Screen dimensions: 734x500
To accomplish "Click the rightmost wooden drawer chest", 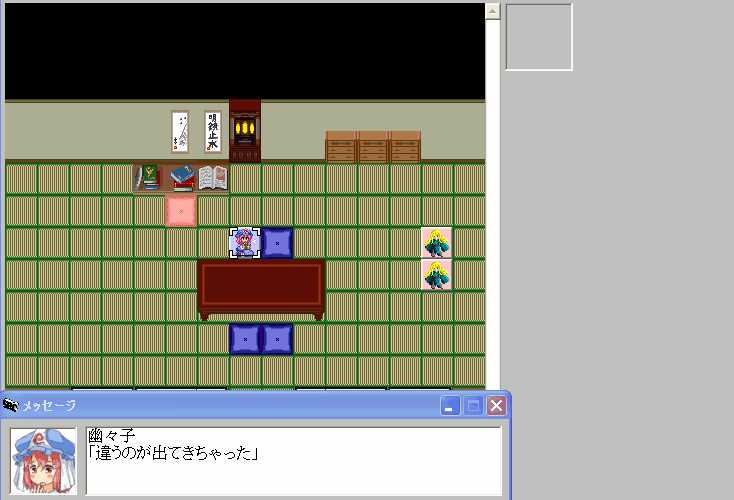I will coord(405,147).
